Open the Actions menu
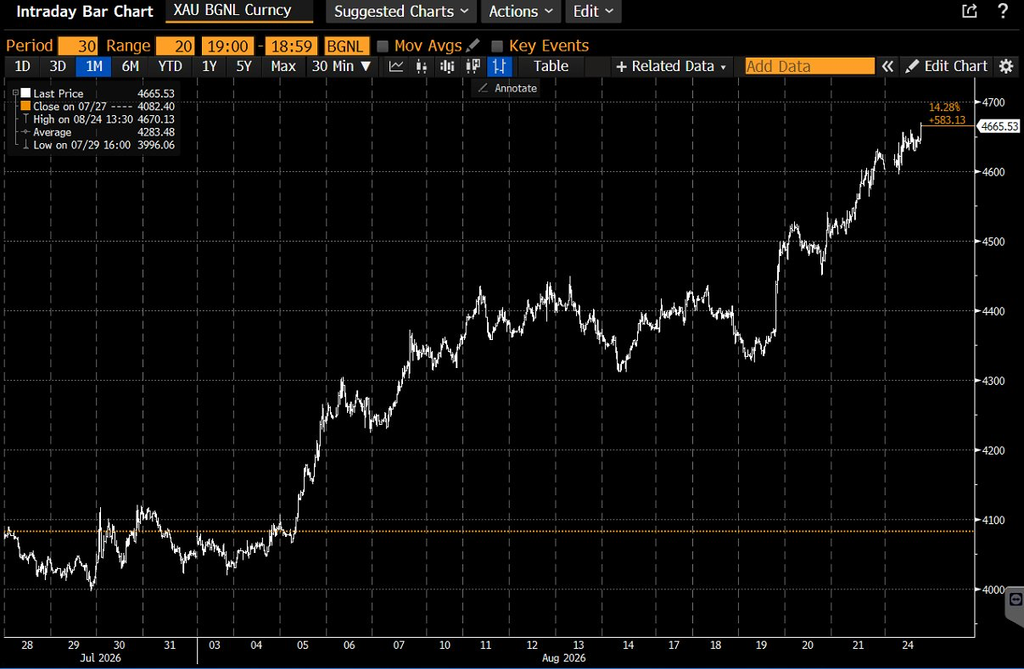This screenshot has height=669, width=1024. (521, 11)
